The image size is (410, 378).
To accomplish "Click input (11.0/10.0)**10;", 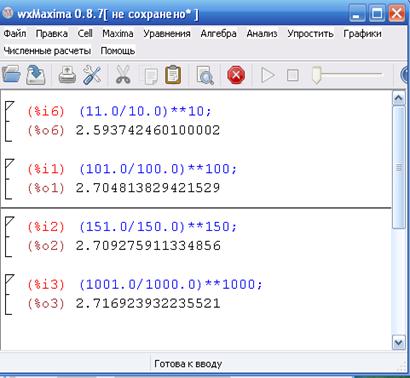I will pos(145,111).
